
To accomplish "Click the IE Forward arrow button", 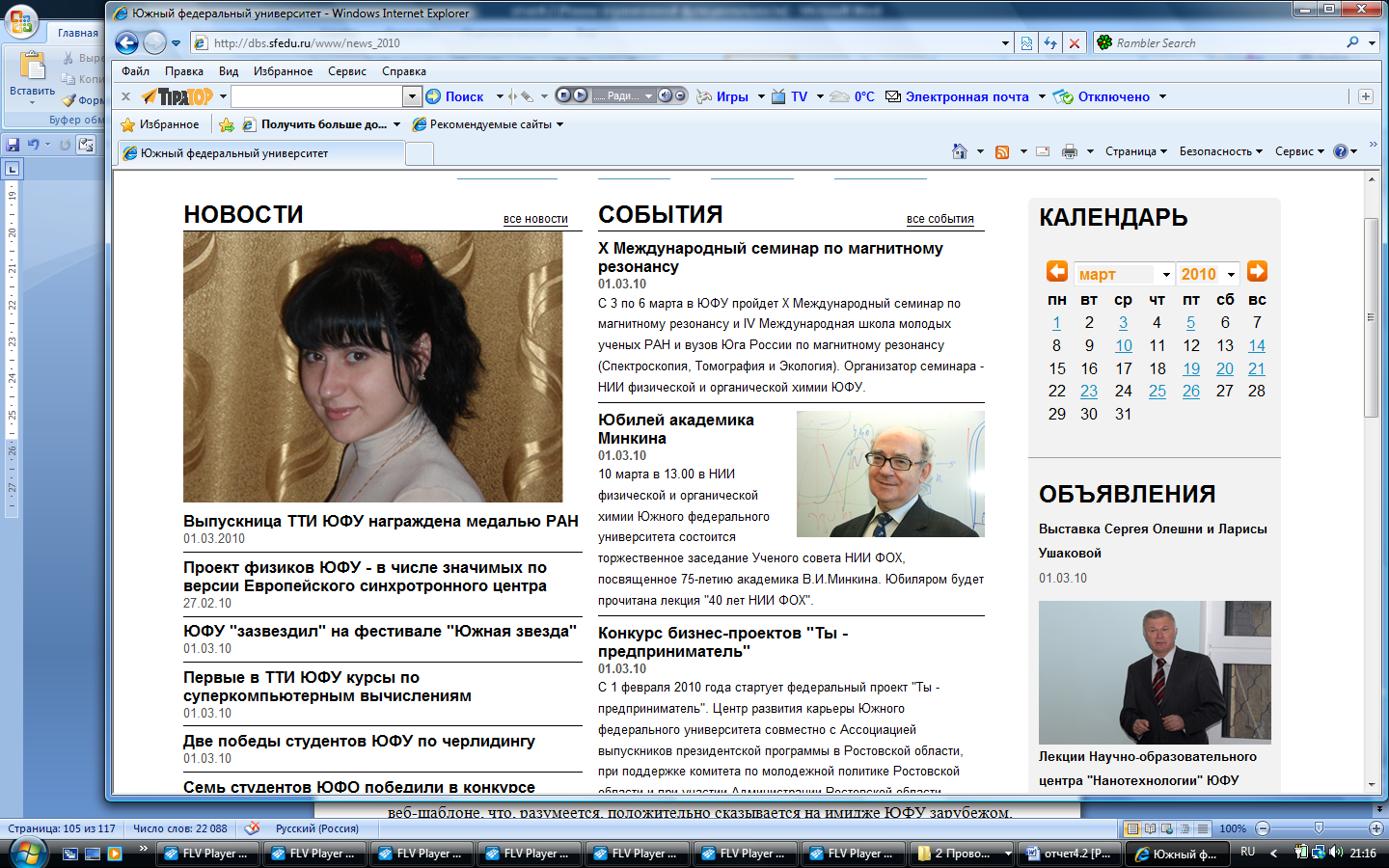I will 154,42.
